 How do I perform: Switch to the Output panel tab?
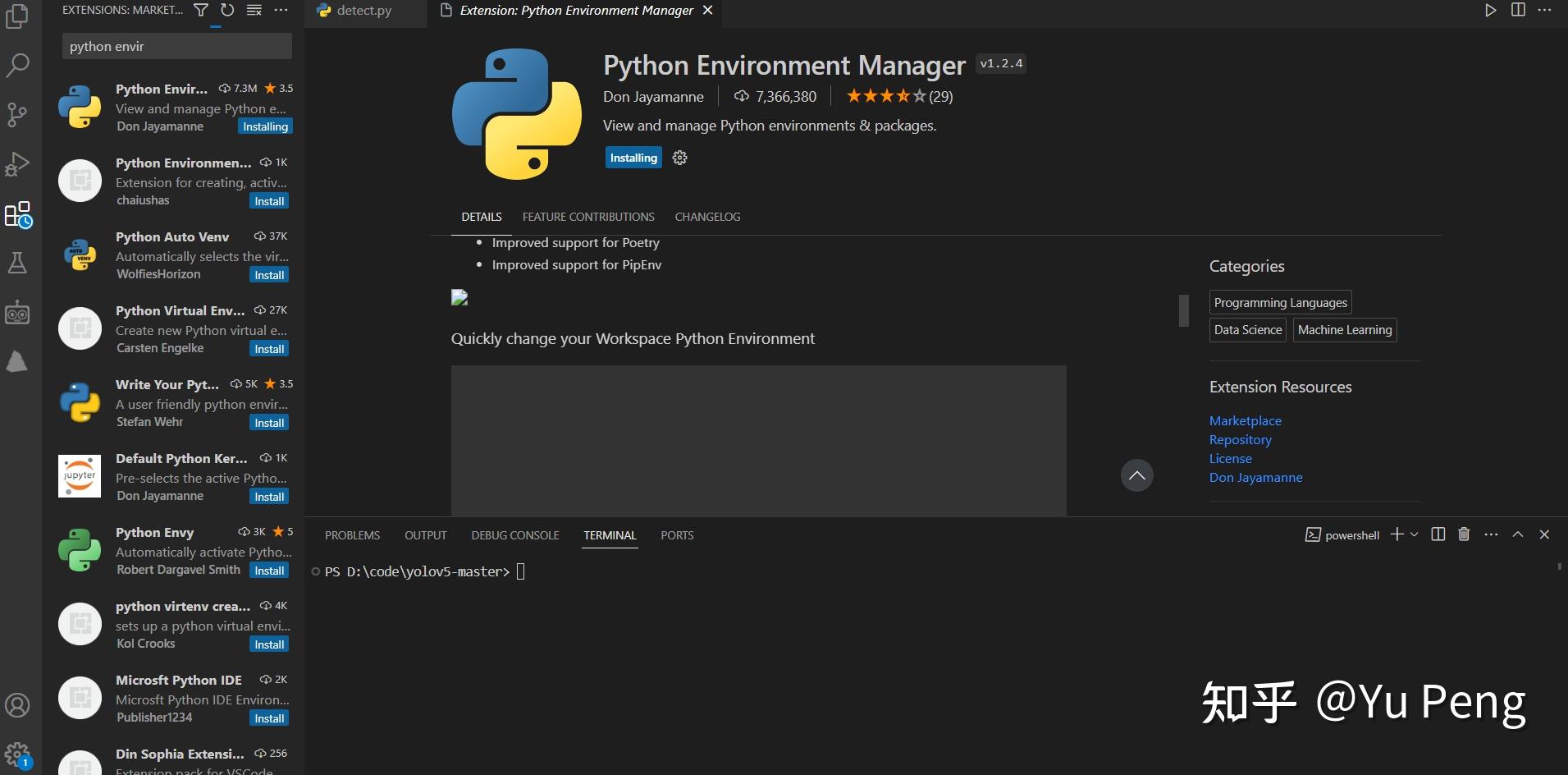pos(425,535)
